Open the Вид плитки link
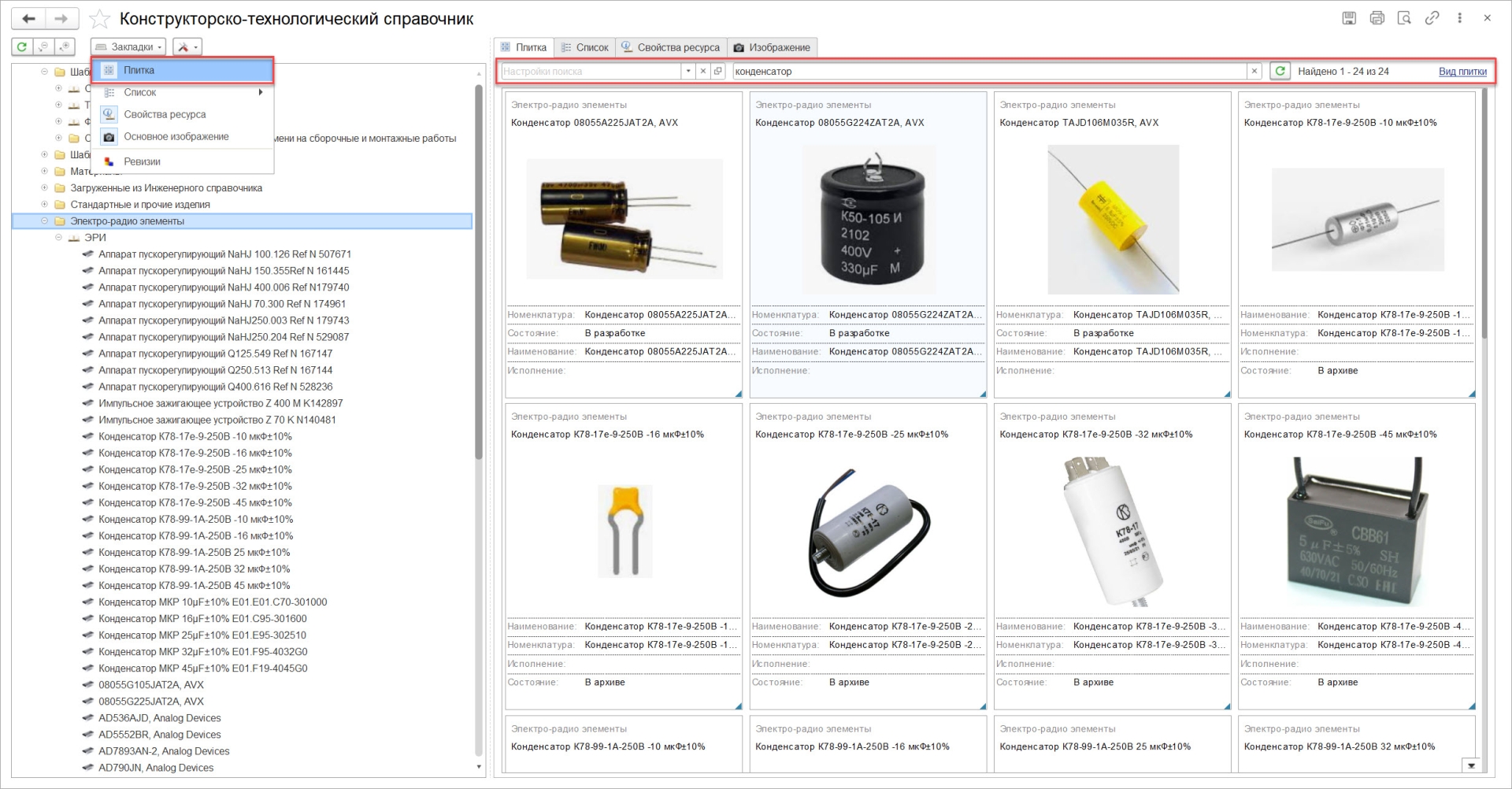 [x=1462, y=72]
